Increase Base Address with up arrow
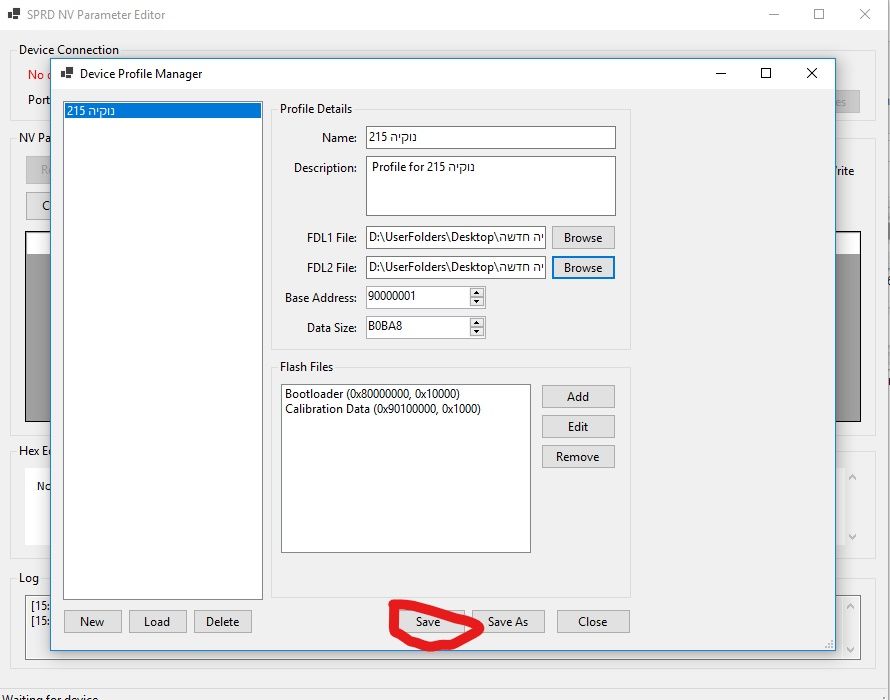Screen dimensions: 890x700 (477, 293)
